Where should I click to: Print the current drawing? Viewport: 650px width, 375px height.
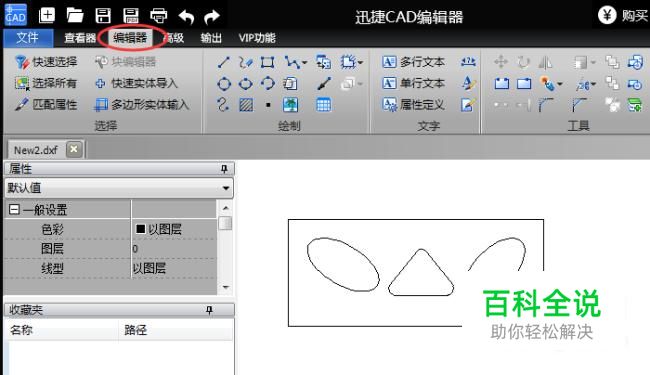click(x=159, y=16)
